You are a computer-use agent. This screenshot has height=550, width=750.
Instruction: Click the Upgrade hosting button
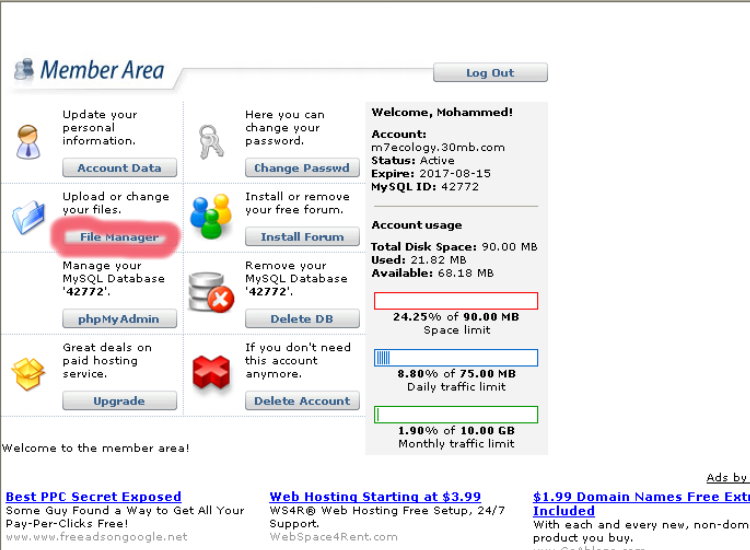[119, 401]
